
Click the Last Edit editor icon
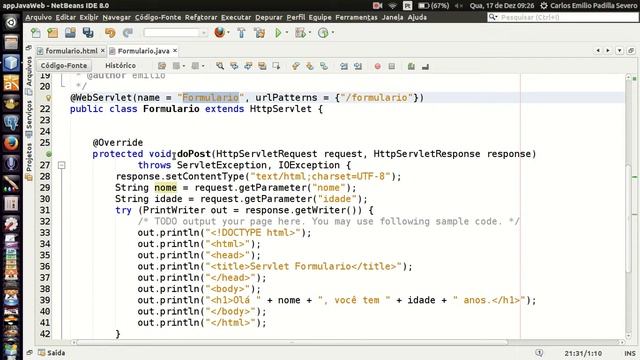point(162,66)
